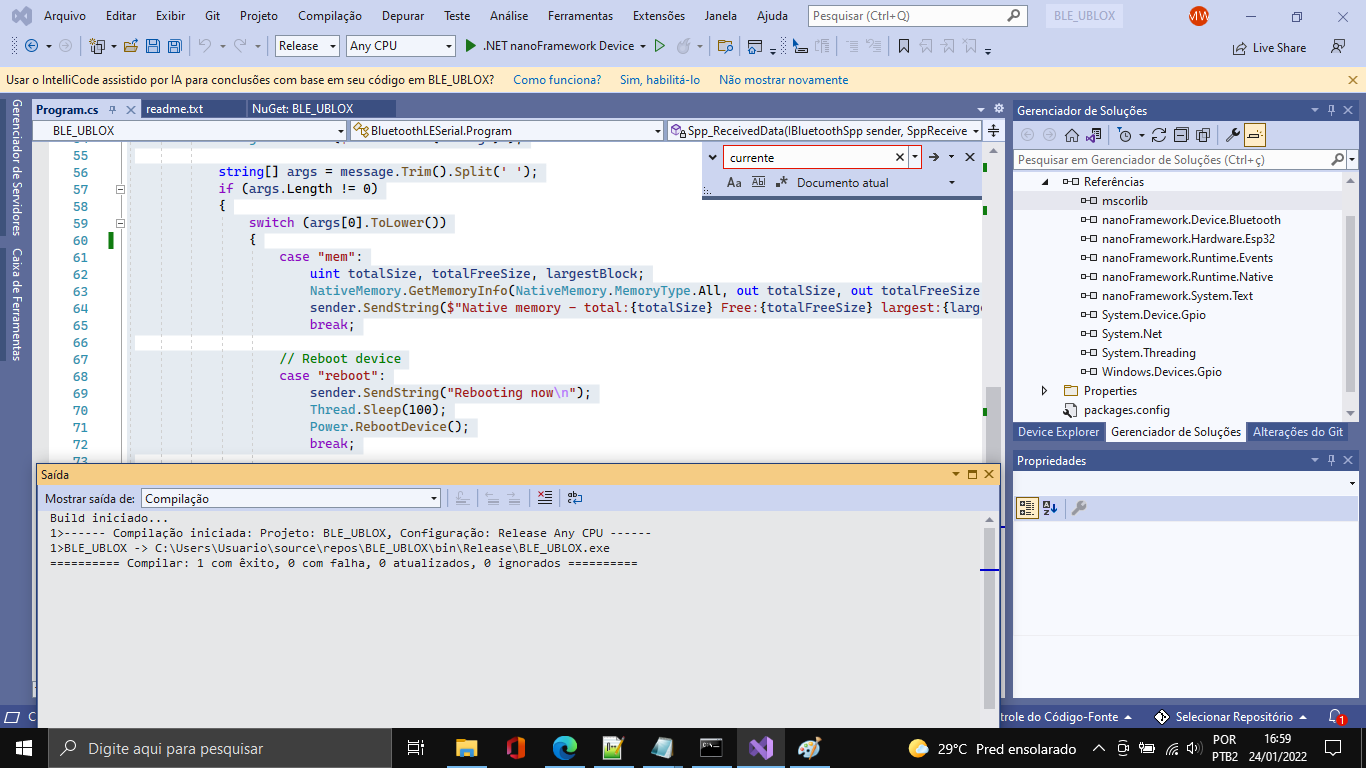Open the Compilação menu

click(x=330, y=16)
